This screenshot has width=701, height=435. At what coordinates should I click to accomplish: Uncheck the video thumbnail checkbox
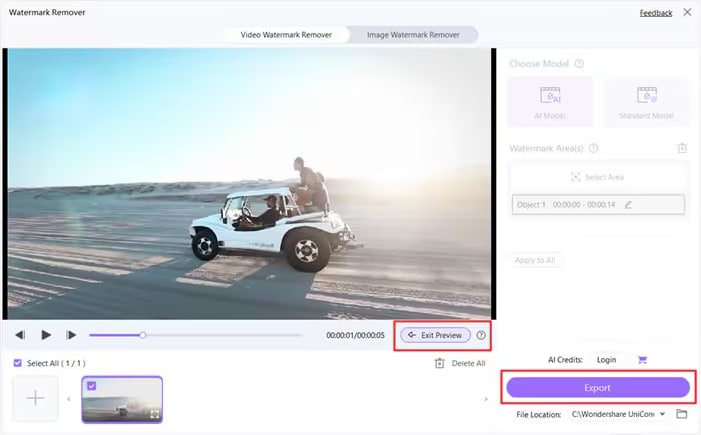pyautogui.click(x=92, y=386)
